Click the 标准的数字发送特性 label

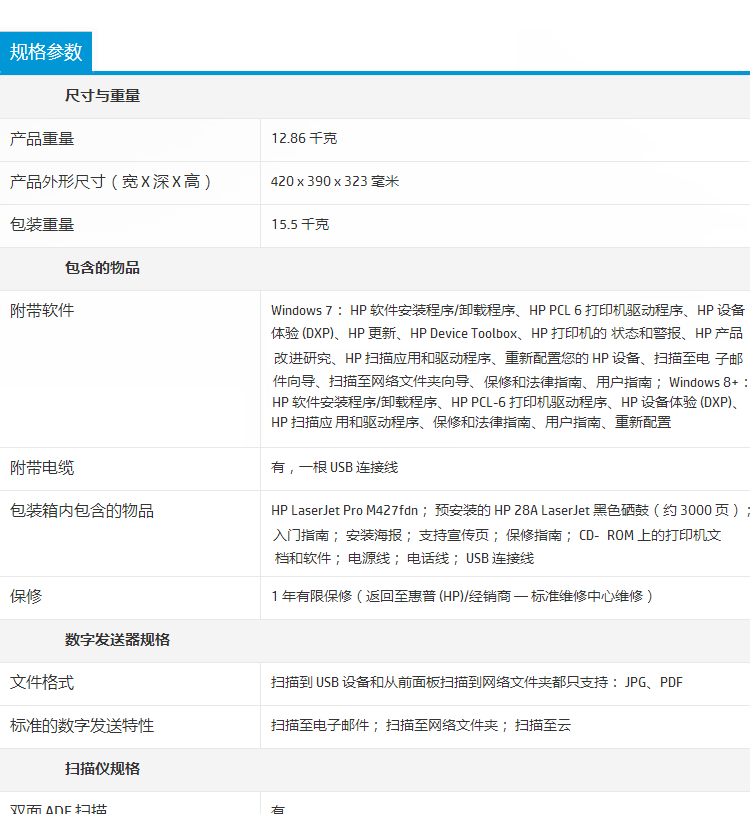[x=82, y=726]
